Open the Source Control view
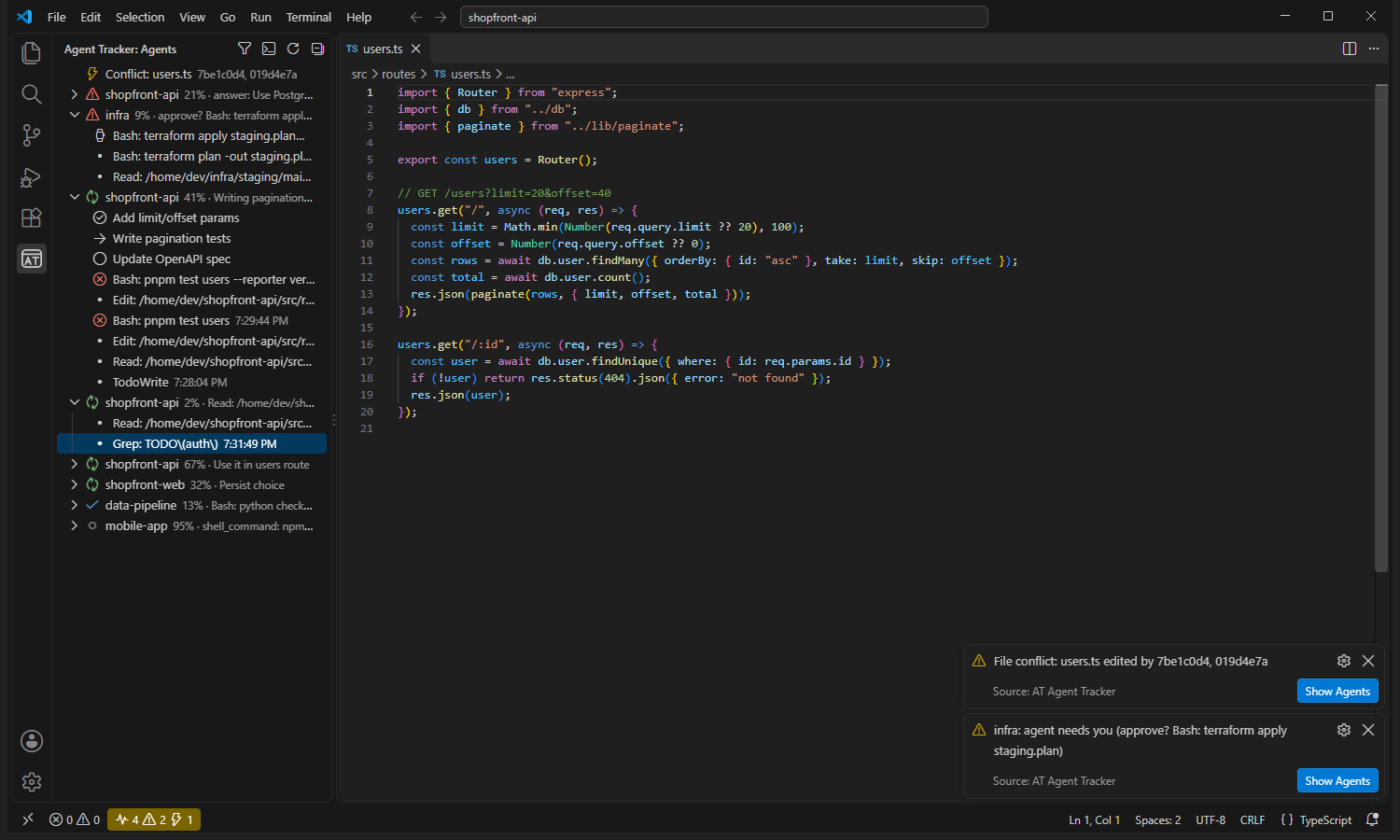Screen dimensions: 1400x840 [32, 135]
